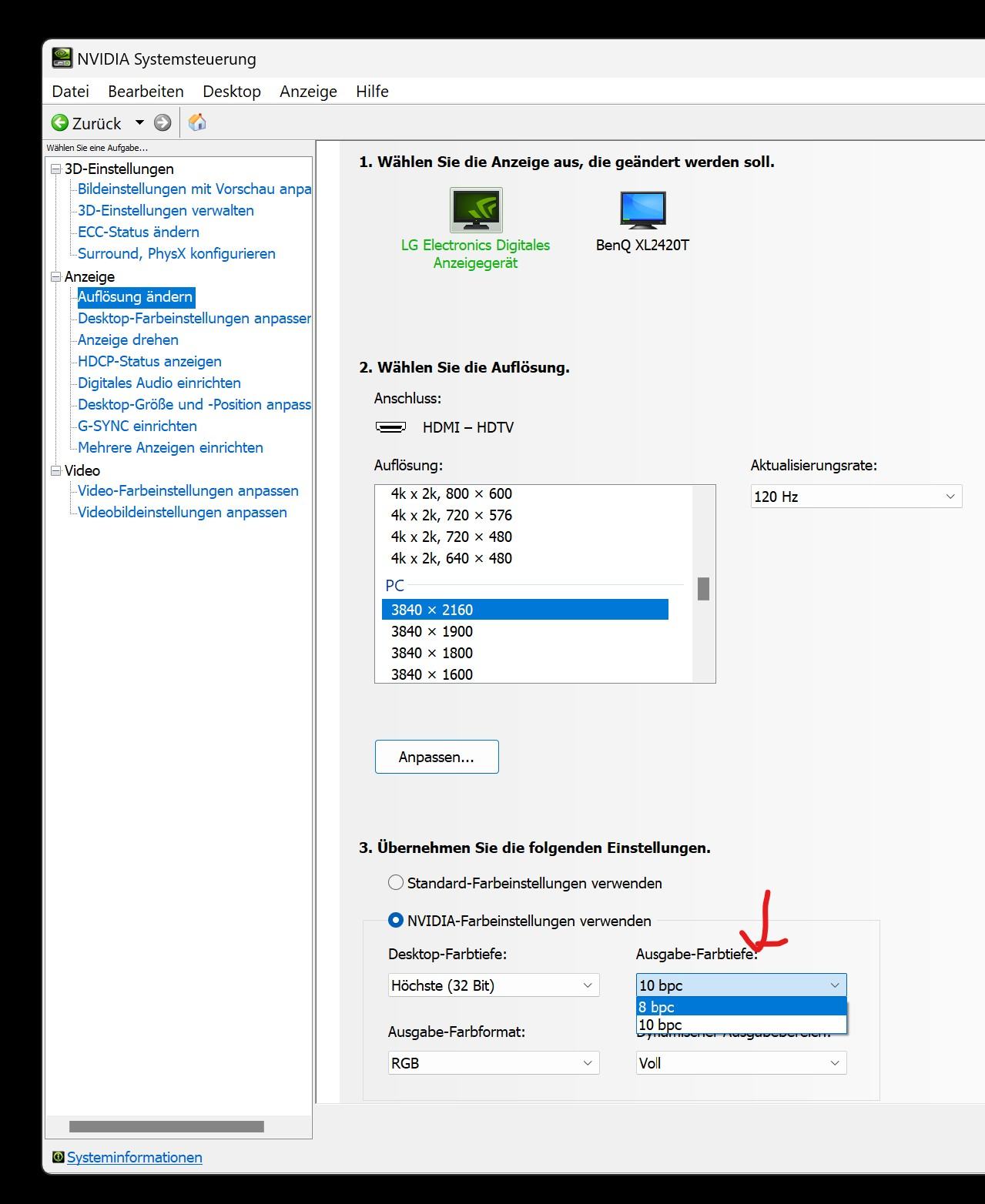Click the grey forward arrow icon
This screenshot has height=1204, width=985.
click(162, 123)
